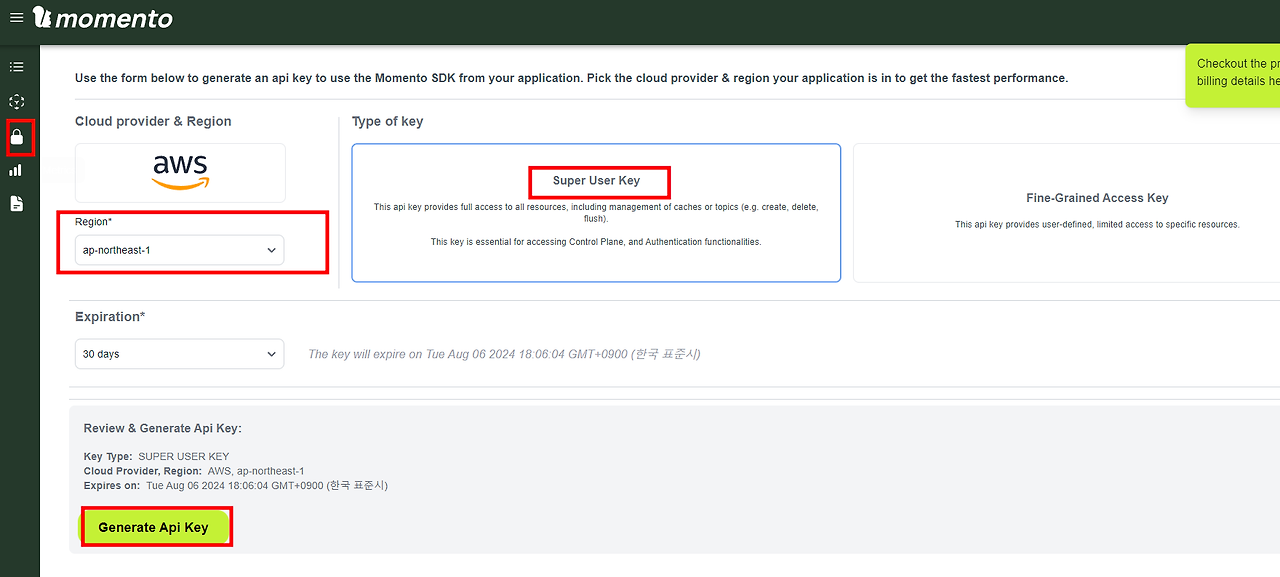
Task: Open the bar chart usage icon
Action: click(16, 170)
